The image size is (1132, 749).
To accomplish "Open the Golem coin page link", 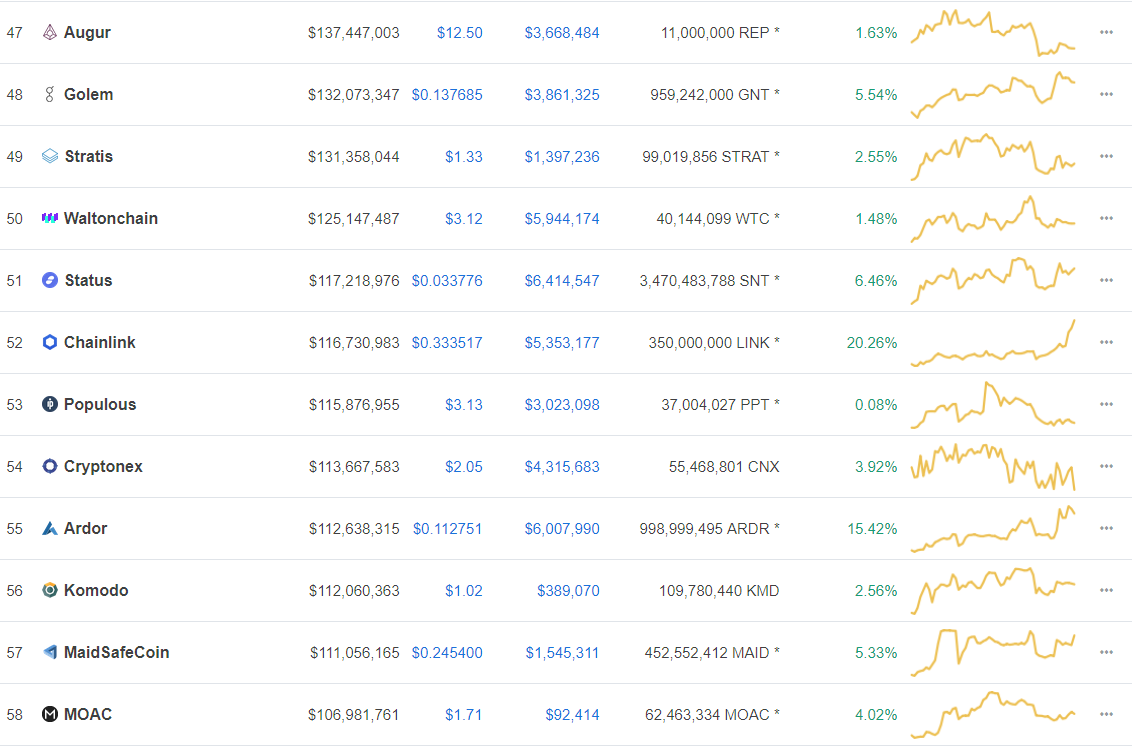I will [88, 95].
